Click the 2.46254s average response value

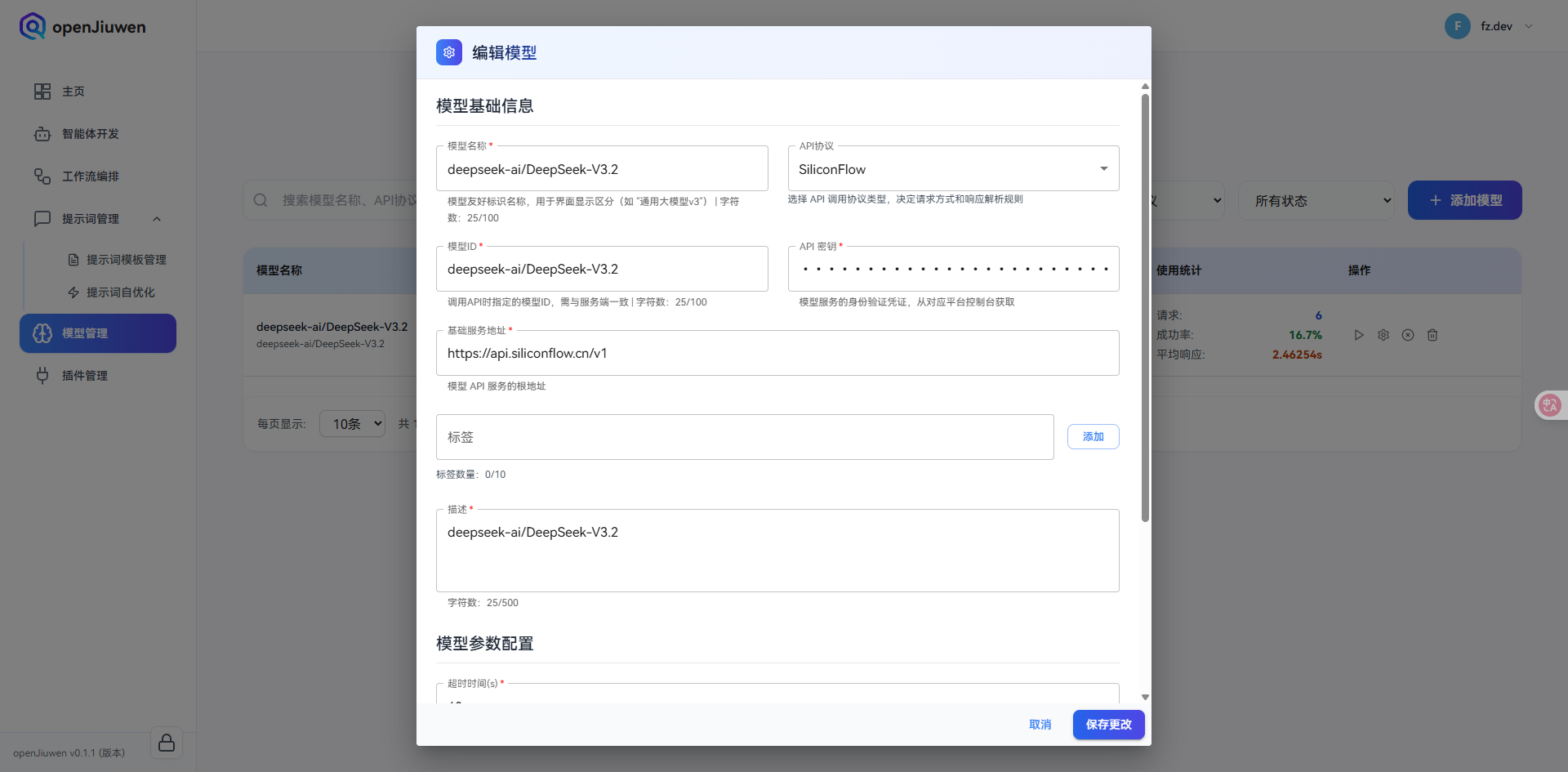tap(1297, 355)
